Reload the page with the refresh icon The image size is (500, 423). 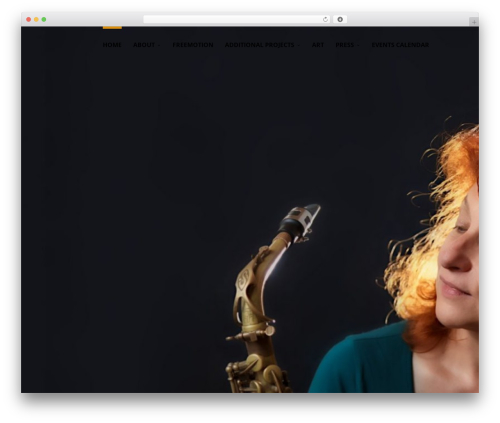pos(325,19)
